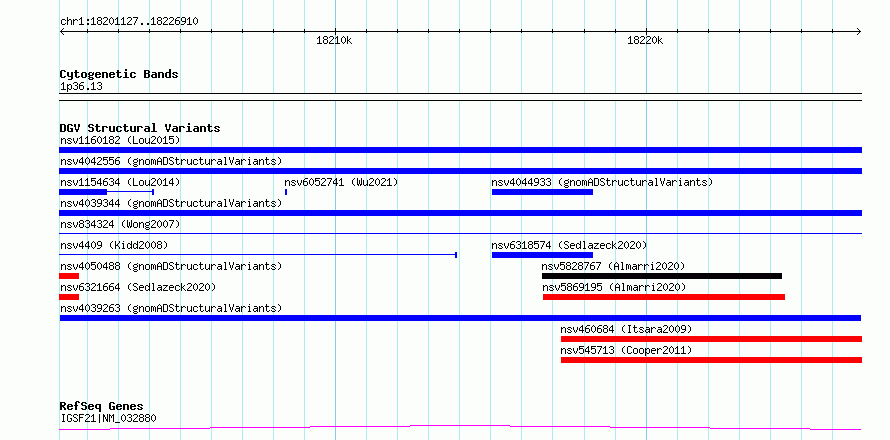Viewport: 890px width, 440px height.
Task: Click the RefSeq Genes track heading
Action: (x=101, y=406)
